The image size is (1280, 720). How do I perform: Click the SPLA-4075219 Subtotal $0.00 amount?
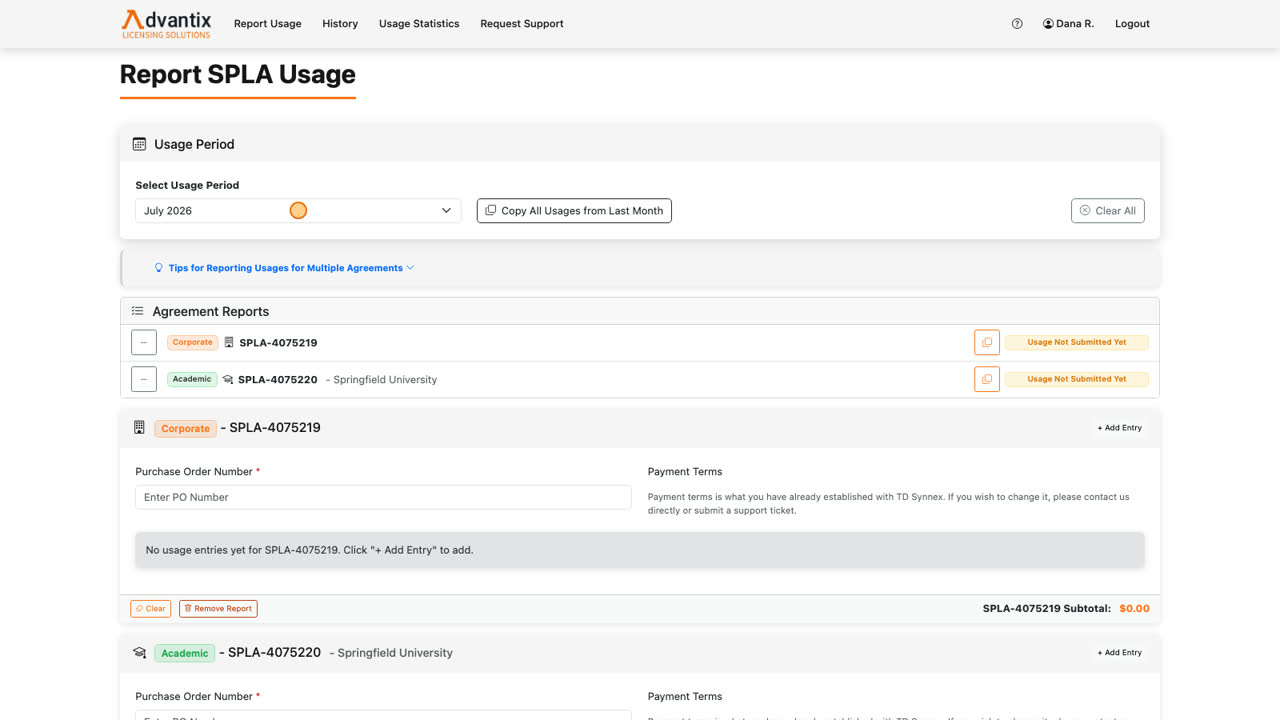(x=1134, y=608)
